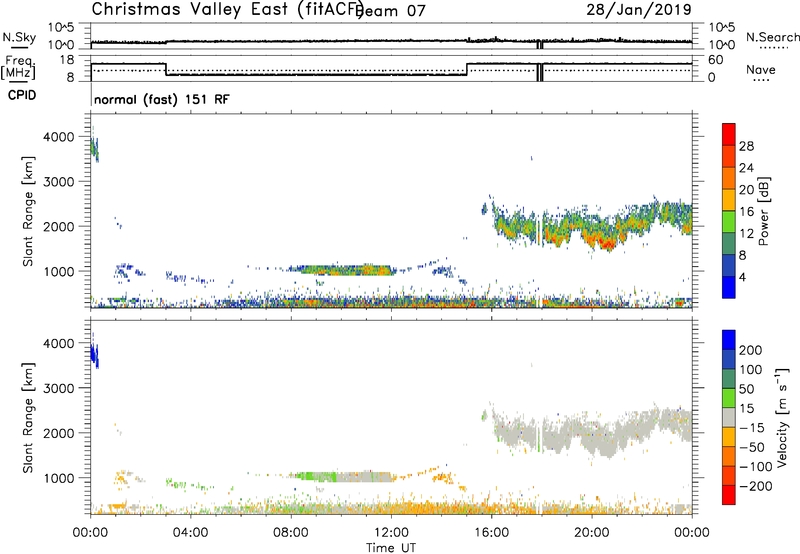
Task: Click the velocity scale value -200
Action: coord(756,486)
